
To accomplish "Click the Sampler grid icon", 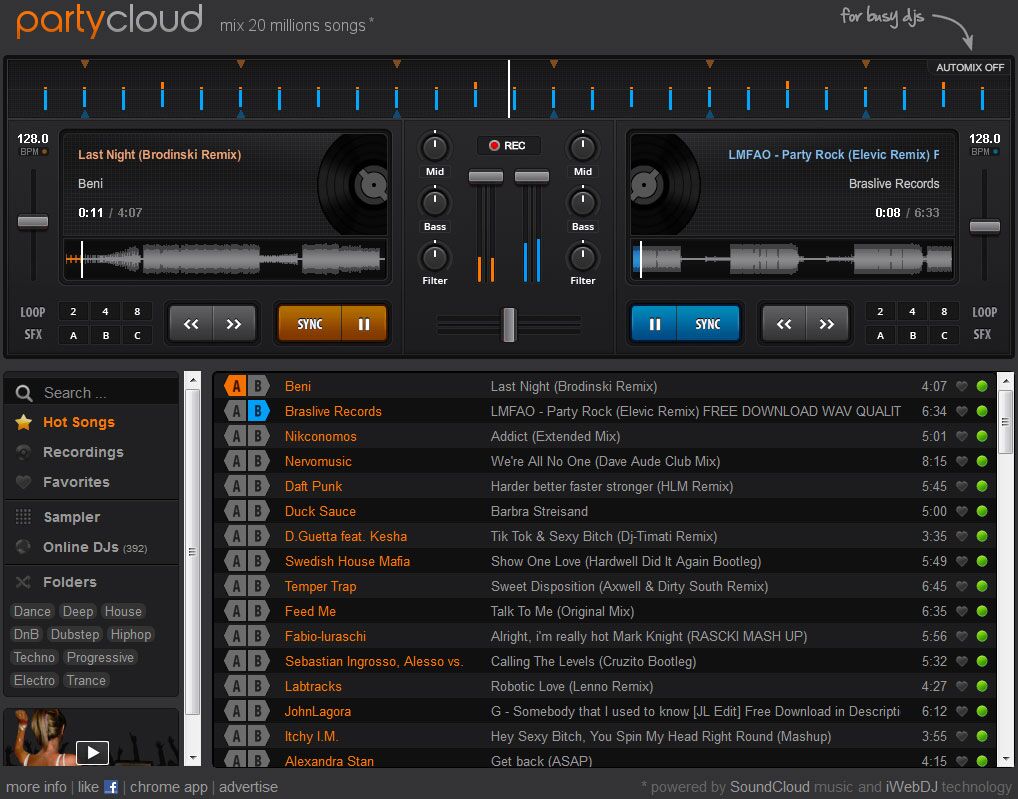I will point(23,517).
